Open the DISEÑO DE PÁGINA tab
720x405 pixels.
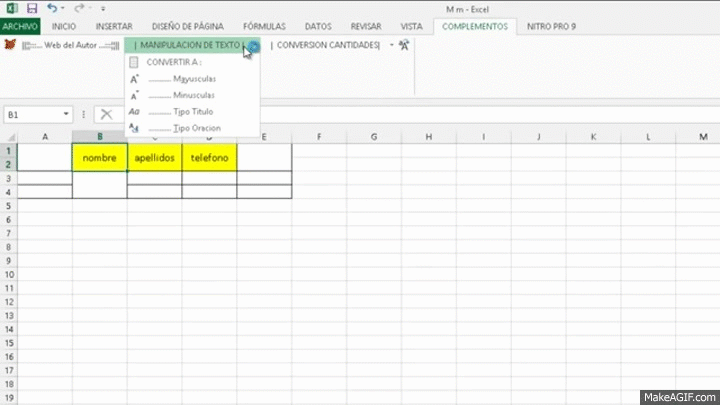click(x=188, y=27)
